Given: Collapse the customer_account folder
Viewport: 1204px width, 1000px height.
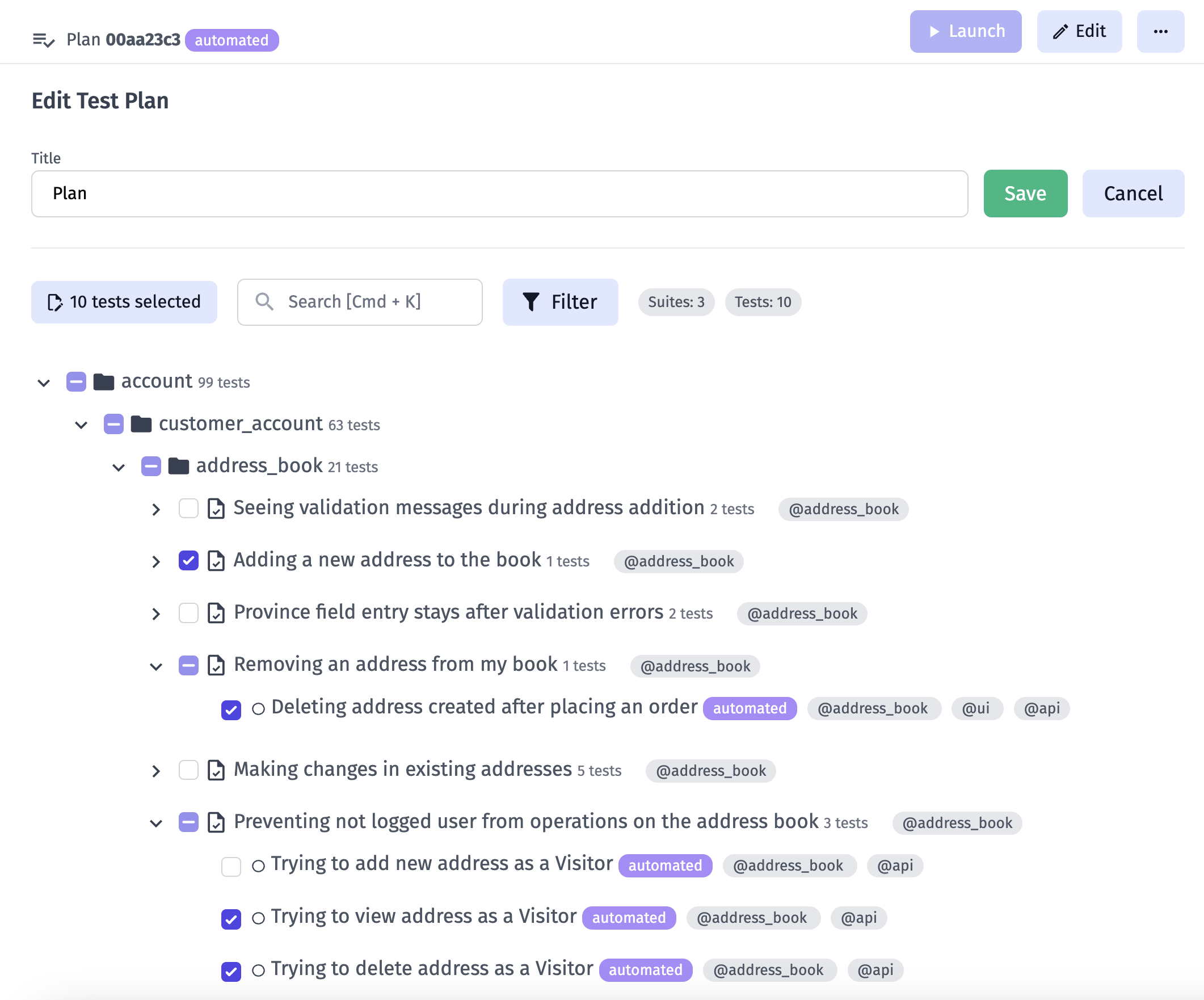Looking at the screenshot, I should pyautogui.click(x=81, y=425).
